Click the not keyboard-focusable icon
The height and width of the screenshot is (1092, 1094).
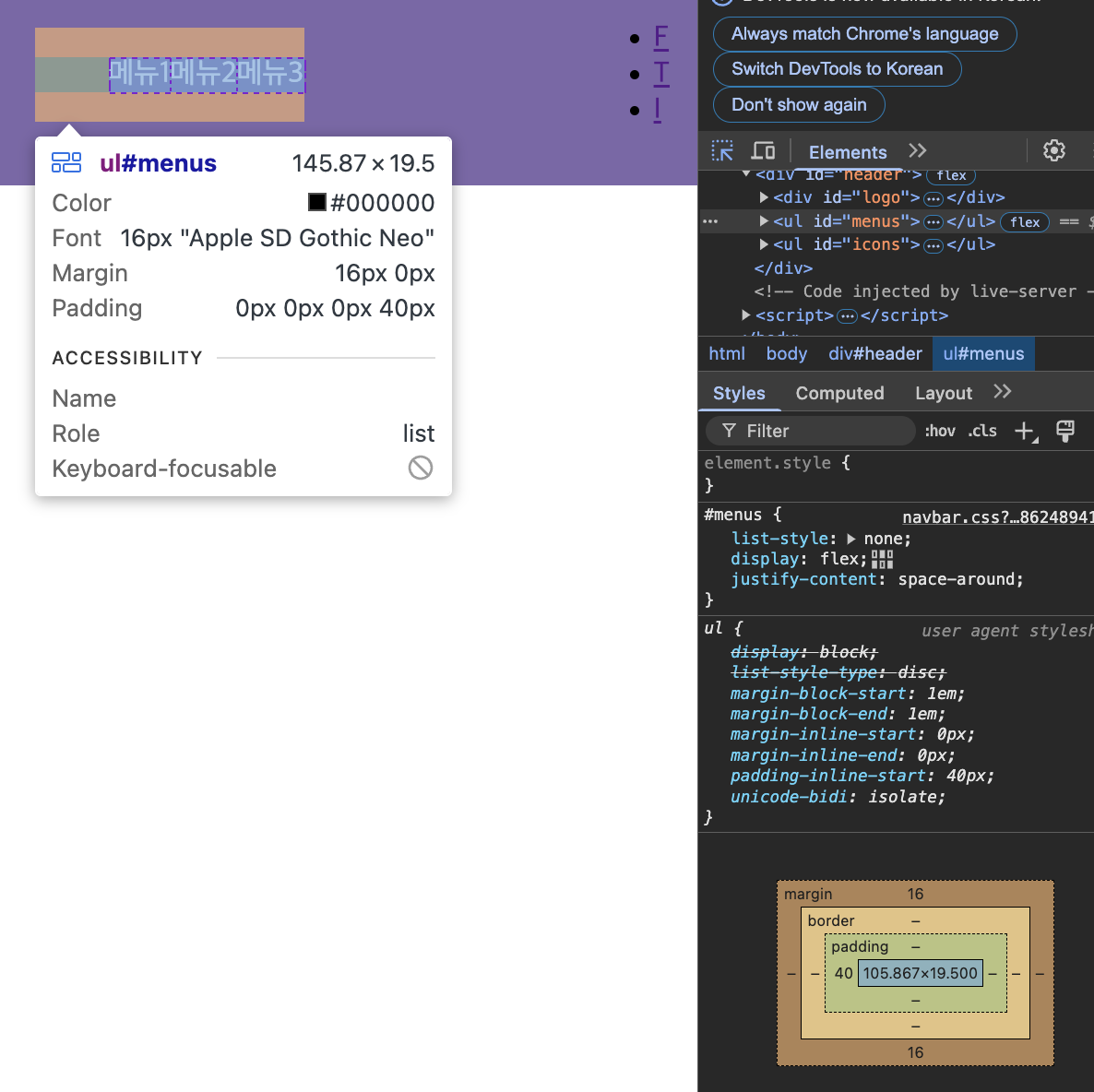420,468
